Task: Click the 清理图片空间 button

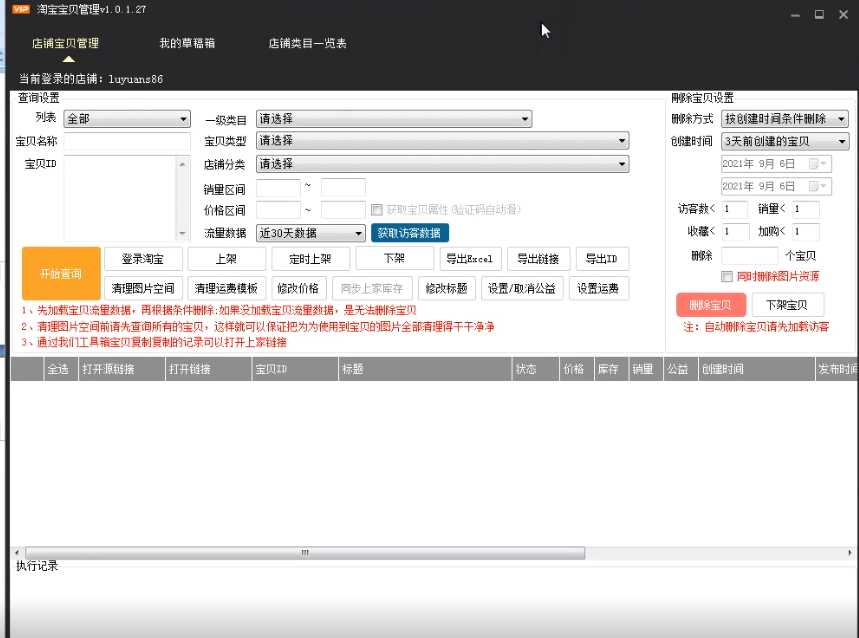Action: coord(143,289)
